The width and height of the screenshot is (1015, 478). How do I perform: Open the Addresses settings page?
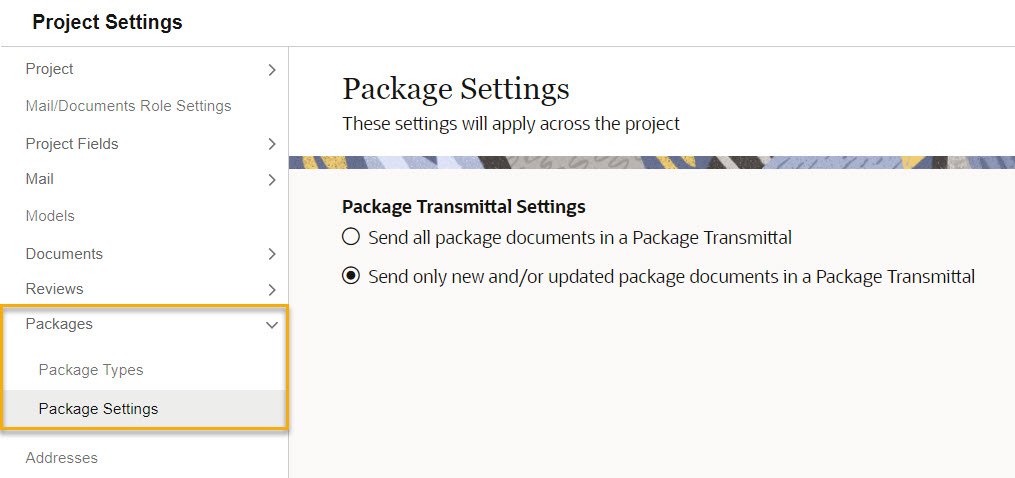tap(61, 458)
